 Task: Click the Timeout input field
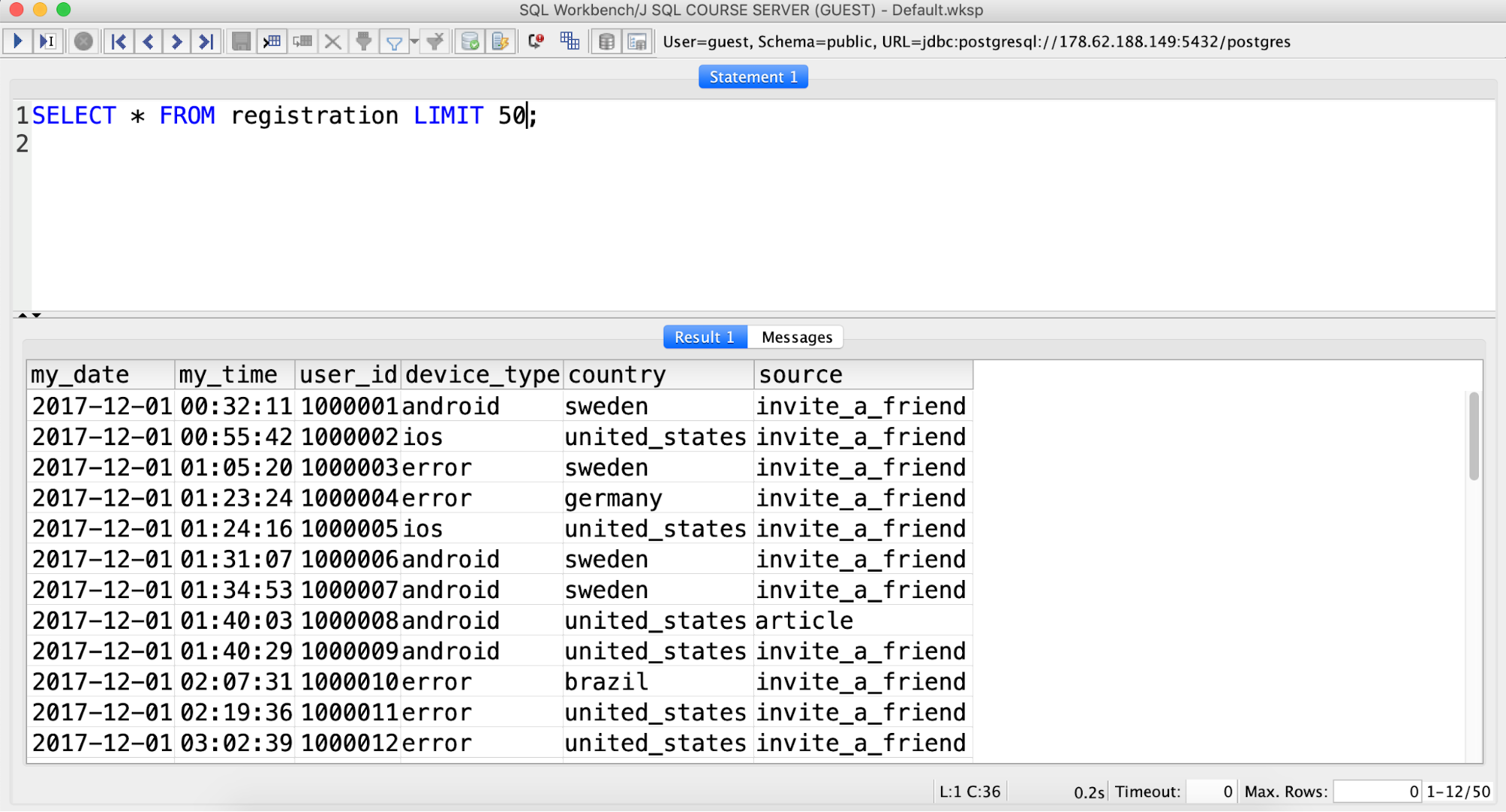coord(1211,792)
